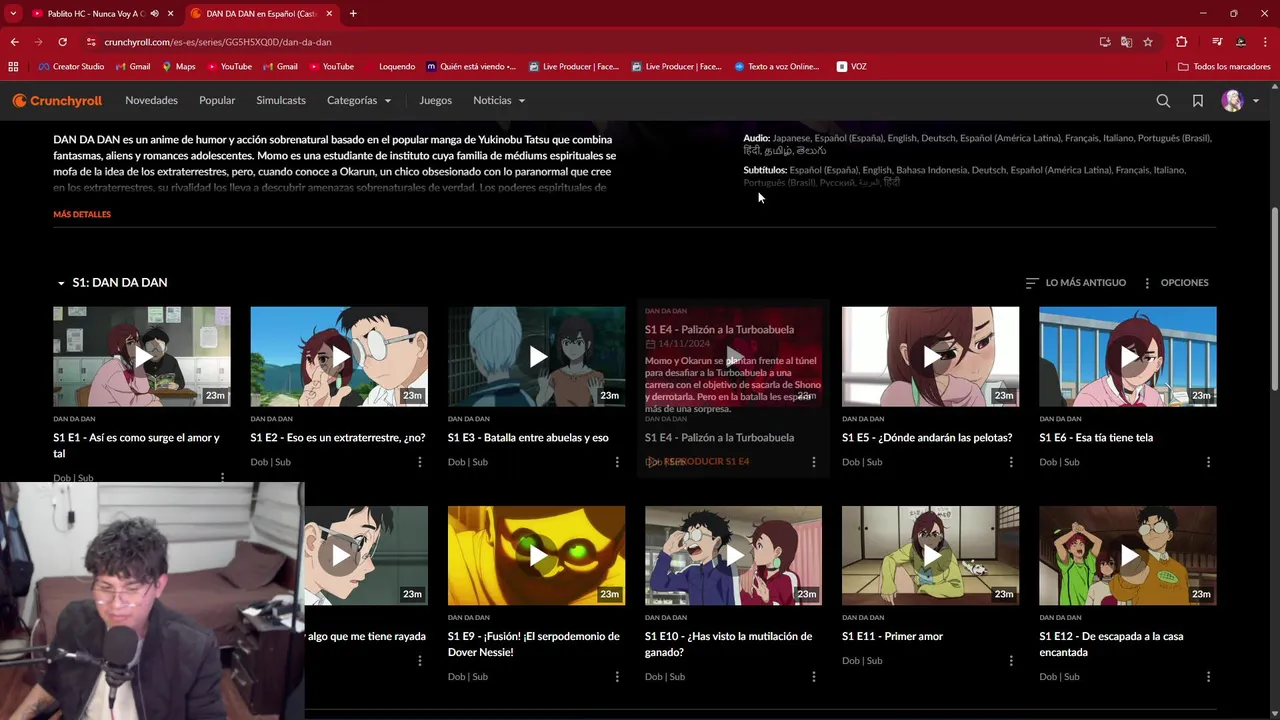The image size is (1280, 720).
Task: Open the Chrome three-dot menu
Action: 1265,42
